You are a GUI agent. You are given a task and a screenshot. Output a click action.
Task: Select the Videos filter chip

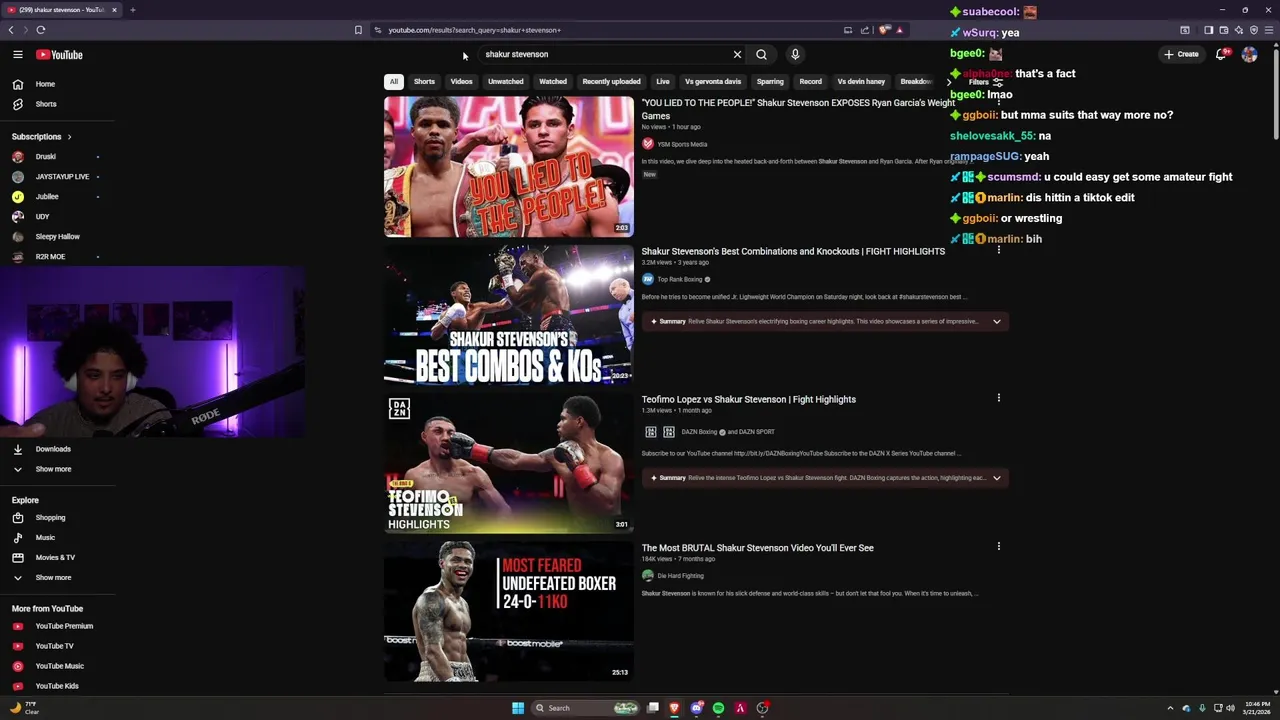tap(461, 82)
